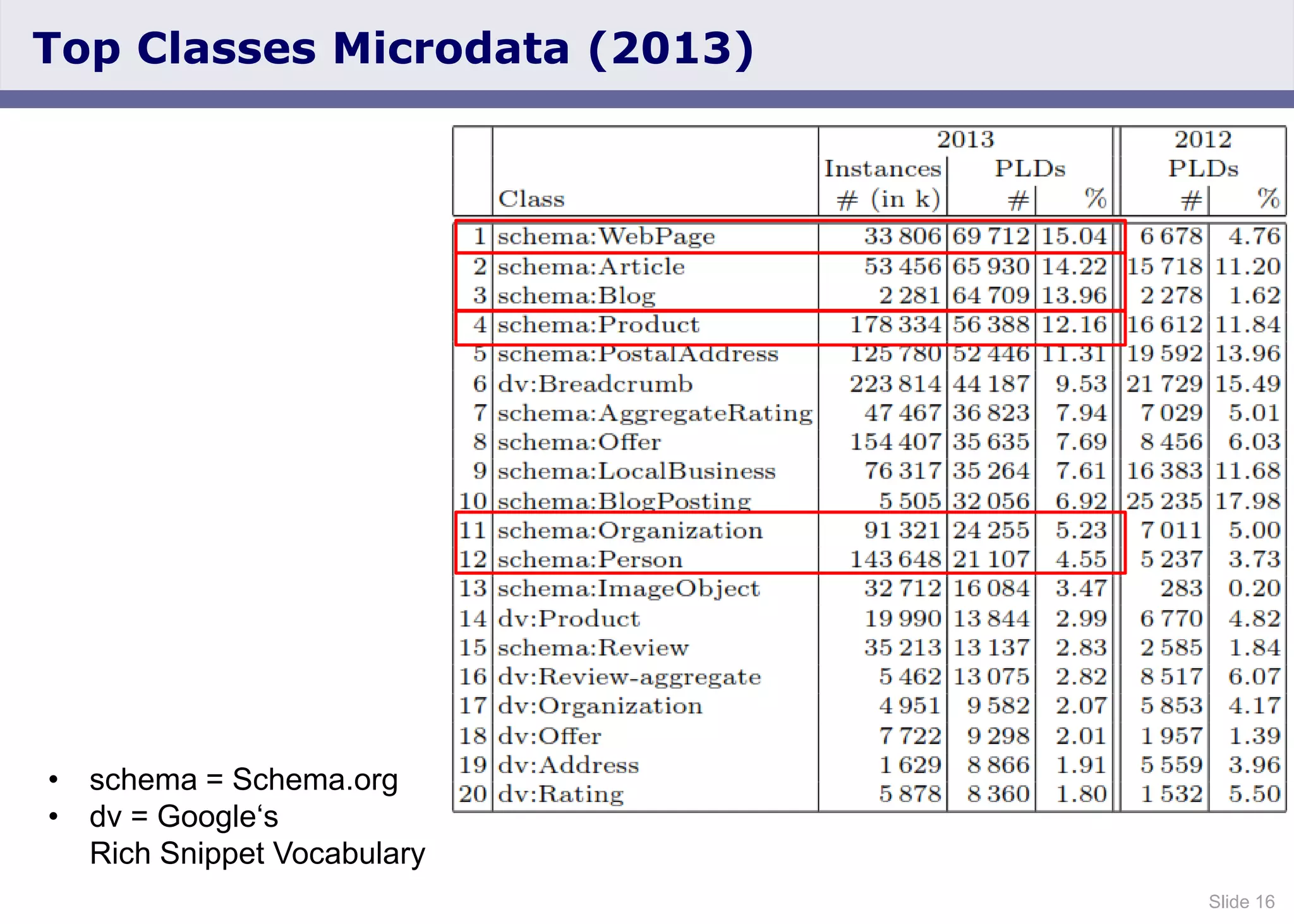Image resolution: width=1294 pixels, height=924 pixels.
Task: Click the Instances # (in k) header
Action: pyautogui.click(x=884, y=184)
